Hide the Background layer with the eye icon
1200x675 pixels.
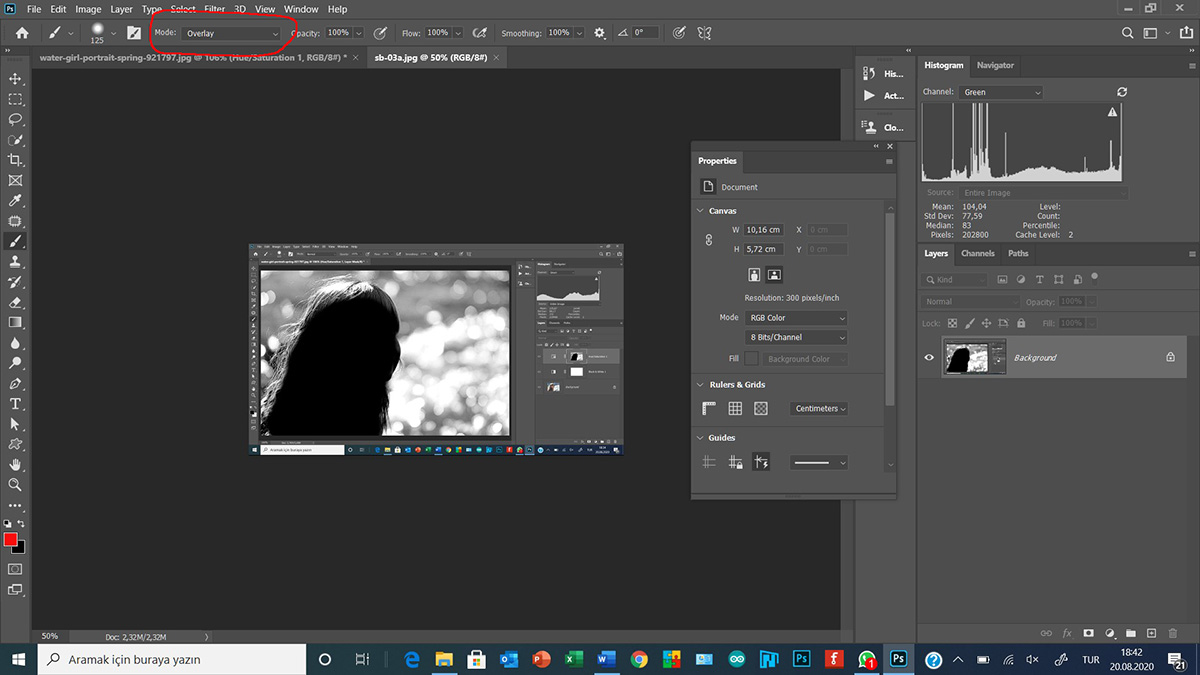coord(929,357)
